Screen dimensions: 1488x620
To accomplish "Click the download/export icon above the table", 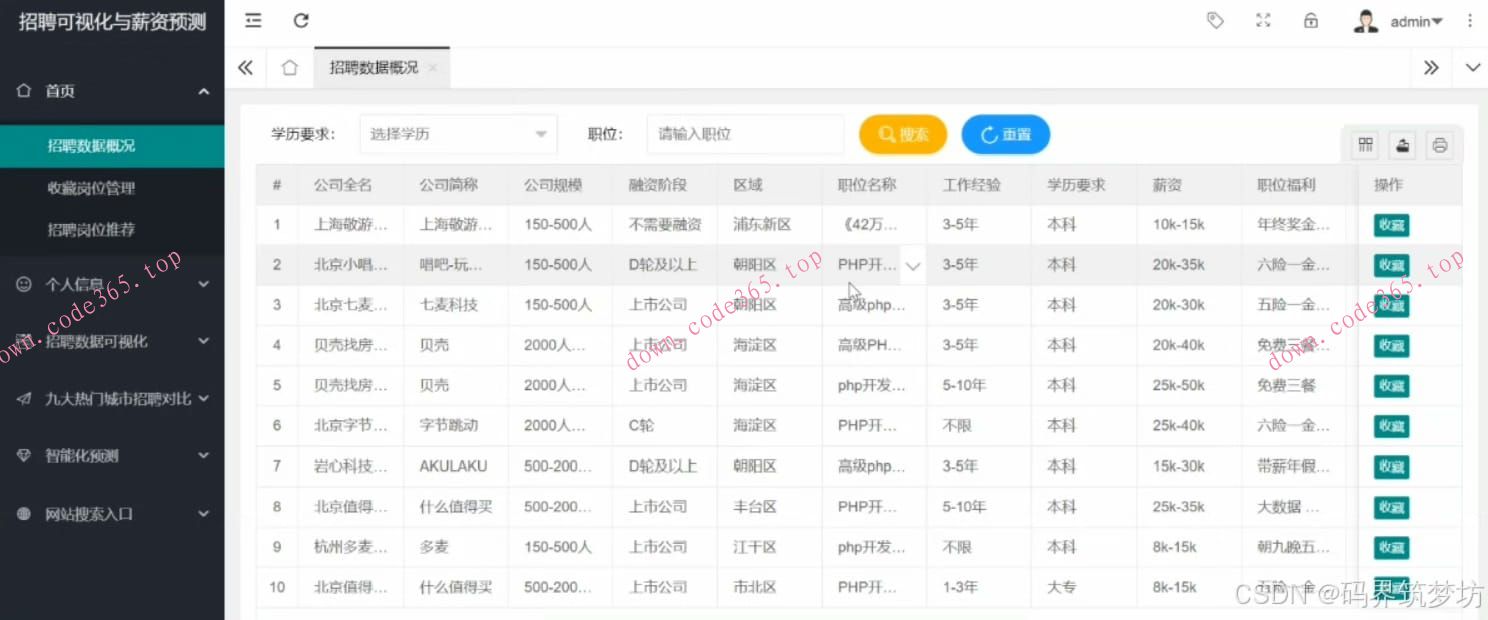I will pyautogui.click(x=1402, y=144).
